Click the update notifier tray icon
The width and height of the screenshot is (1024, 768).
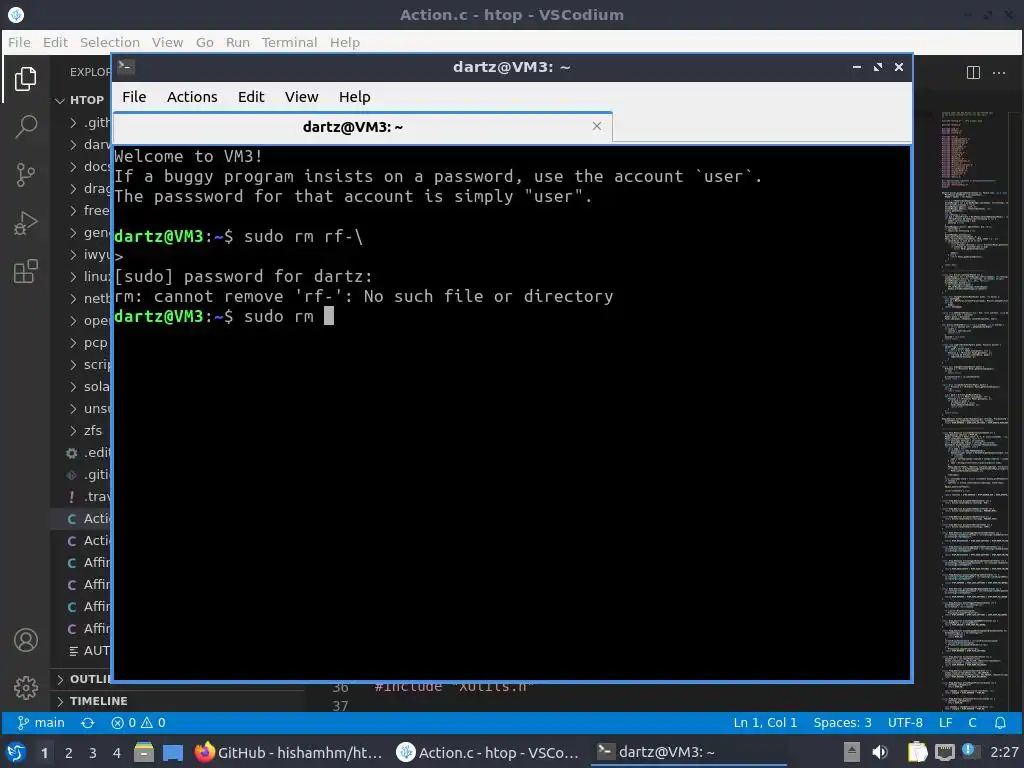pyautogui.click(x=968, y=751)
